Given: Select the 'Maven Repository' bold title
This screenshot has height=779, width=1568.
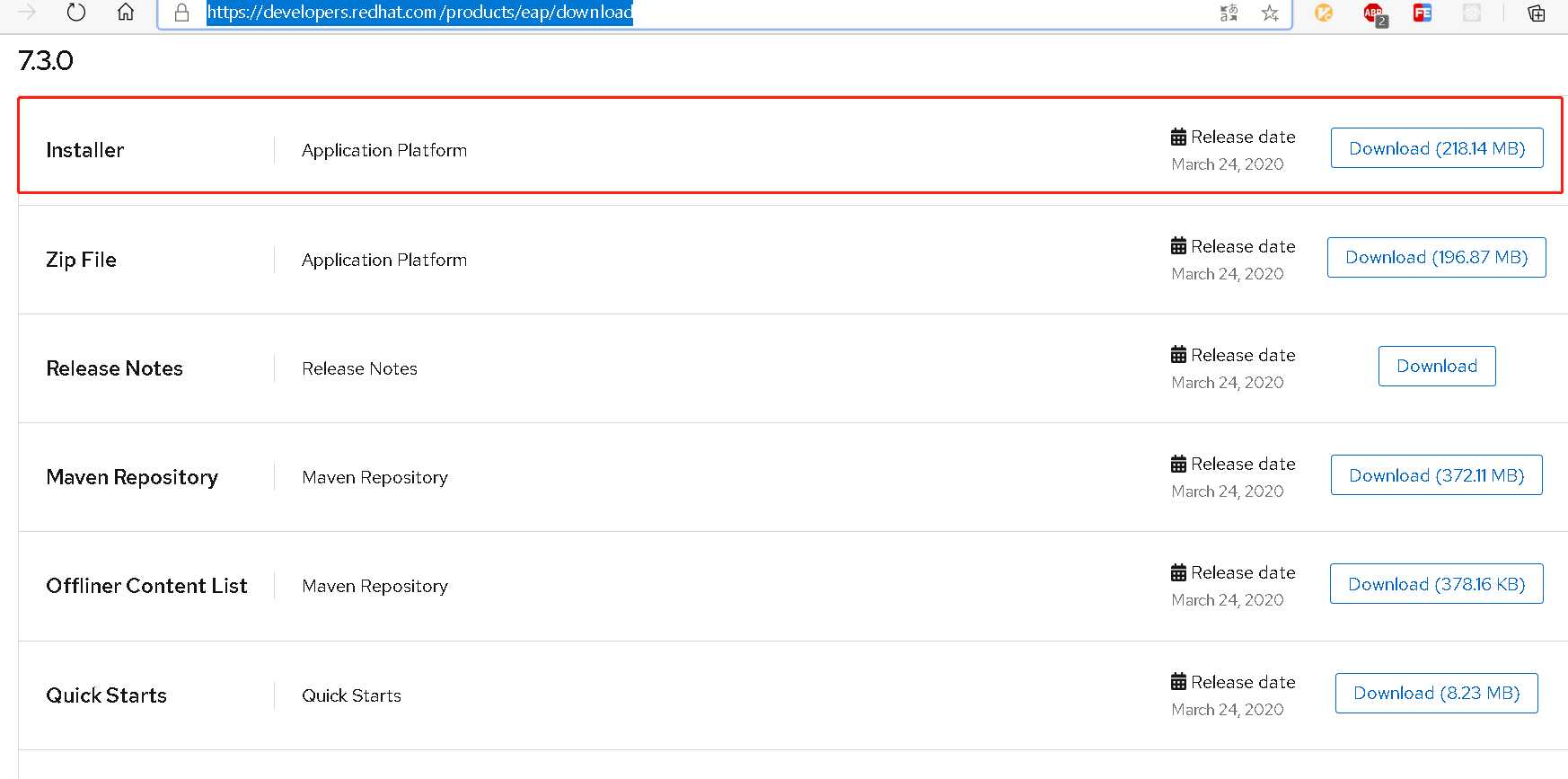Looking at the screenshot, I should coord(132,477).
